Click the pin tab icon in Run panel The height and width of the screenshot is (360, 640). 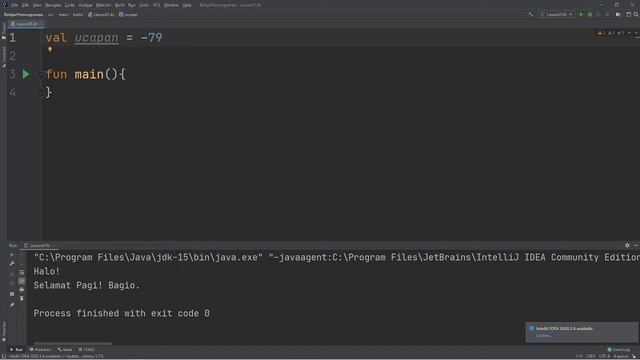(12, 305)
